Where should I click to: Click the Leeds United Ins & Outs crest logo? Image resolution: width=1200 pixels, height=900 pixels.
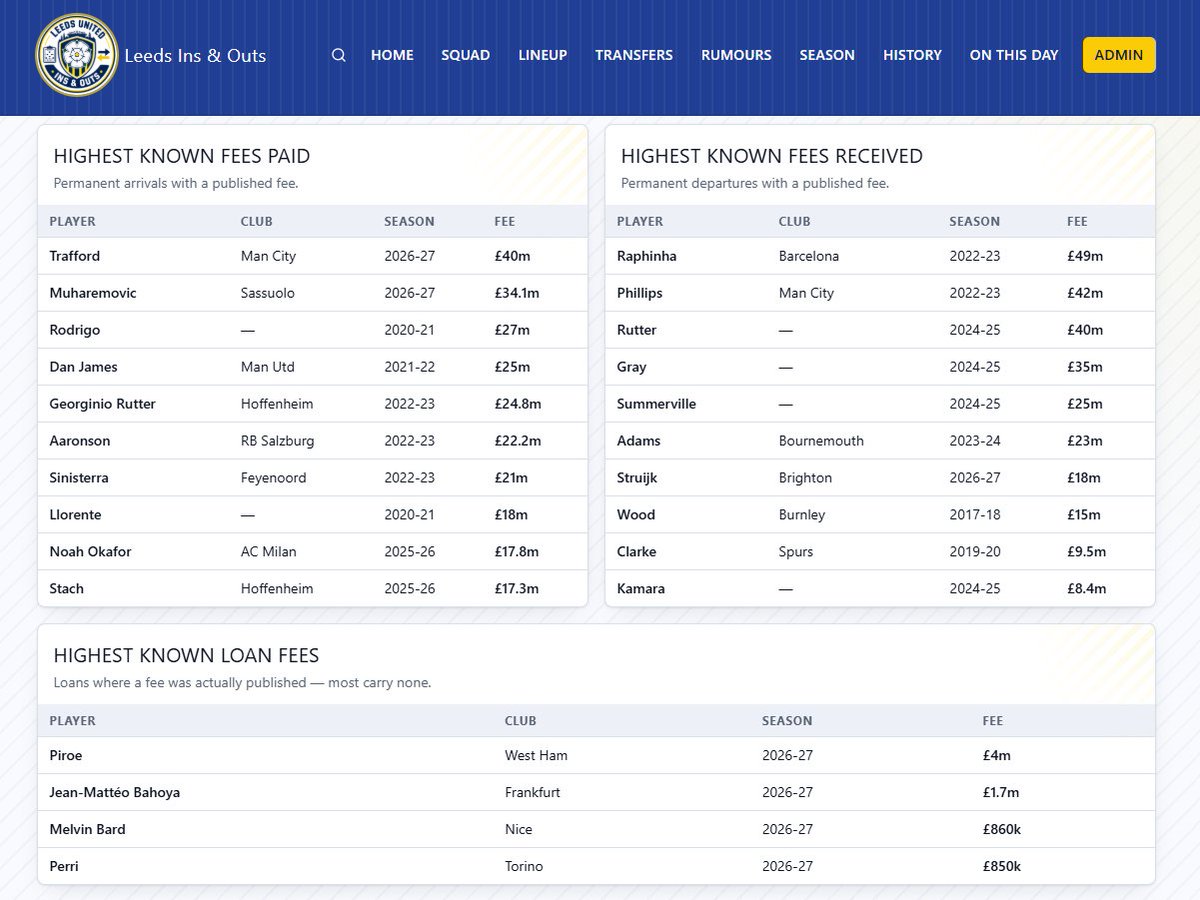pyautogui.click(x=76, y=56)
